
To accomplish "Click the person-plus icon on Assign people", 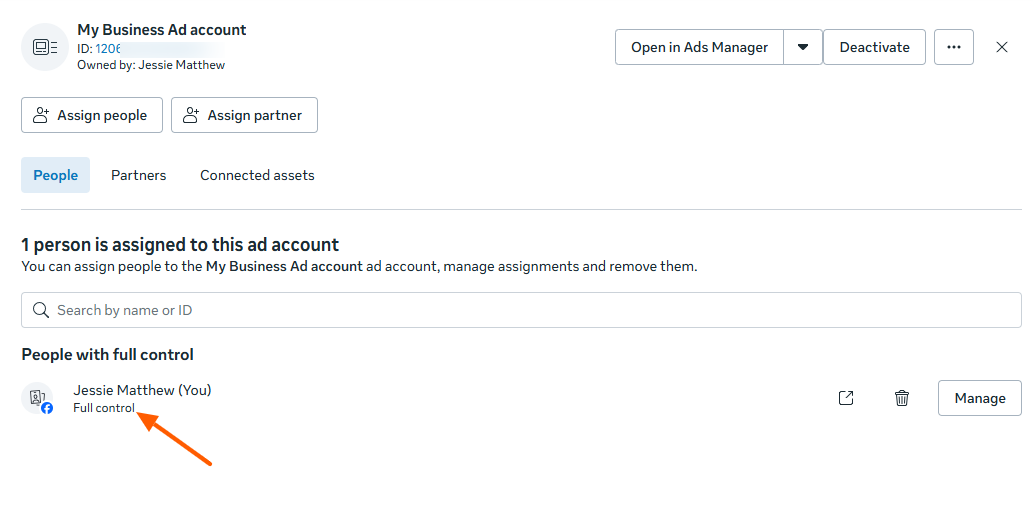I will tap(41, 115).
